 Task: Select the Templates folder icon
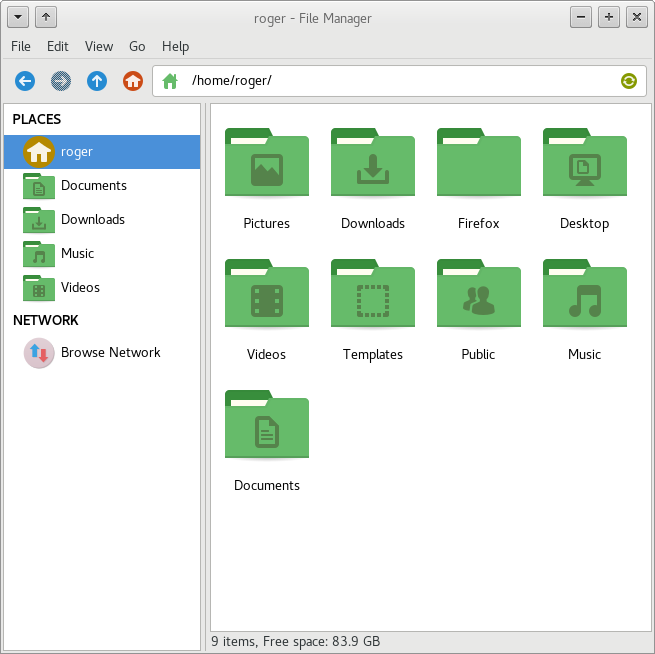coord(372,296)
